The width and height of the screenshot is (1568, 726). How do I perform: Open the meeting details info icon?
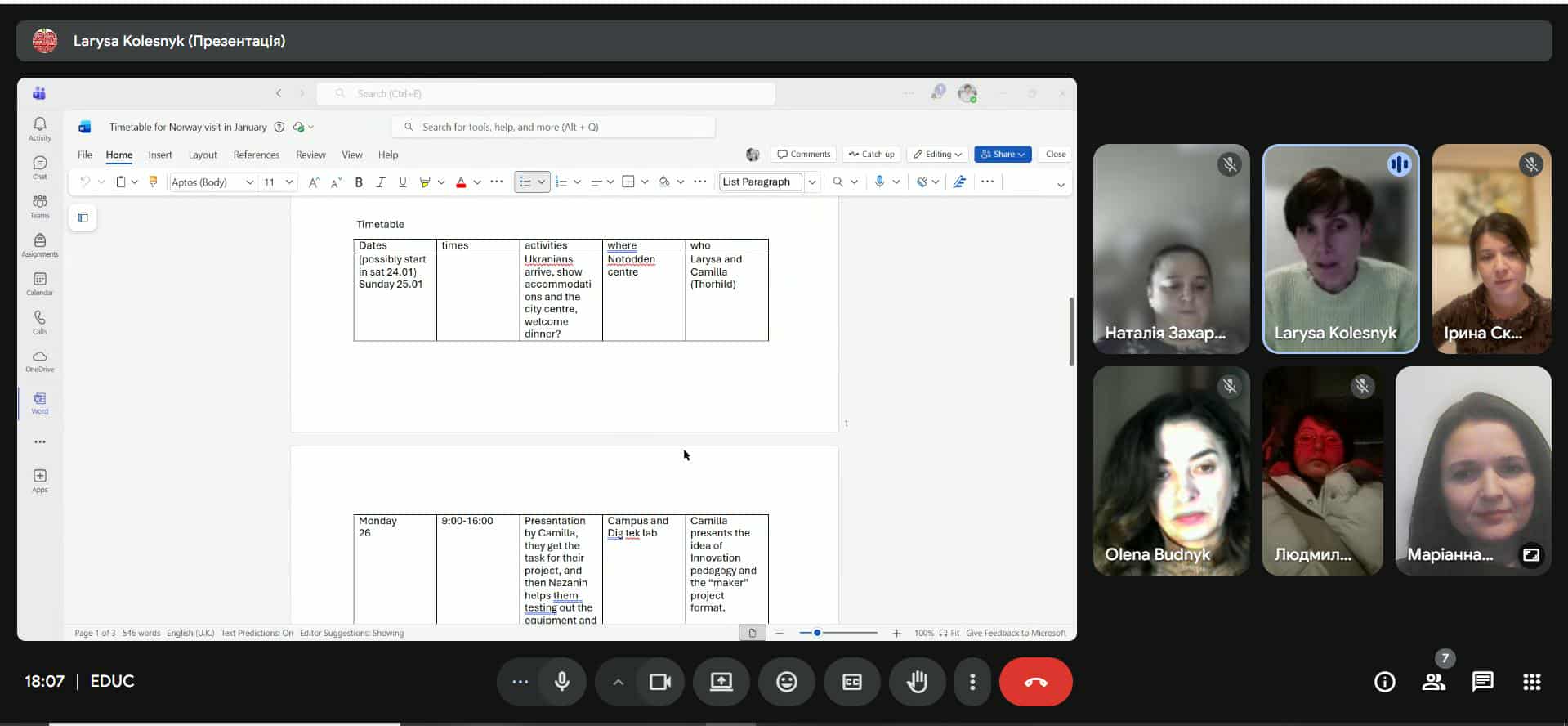1384,682
